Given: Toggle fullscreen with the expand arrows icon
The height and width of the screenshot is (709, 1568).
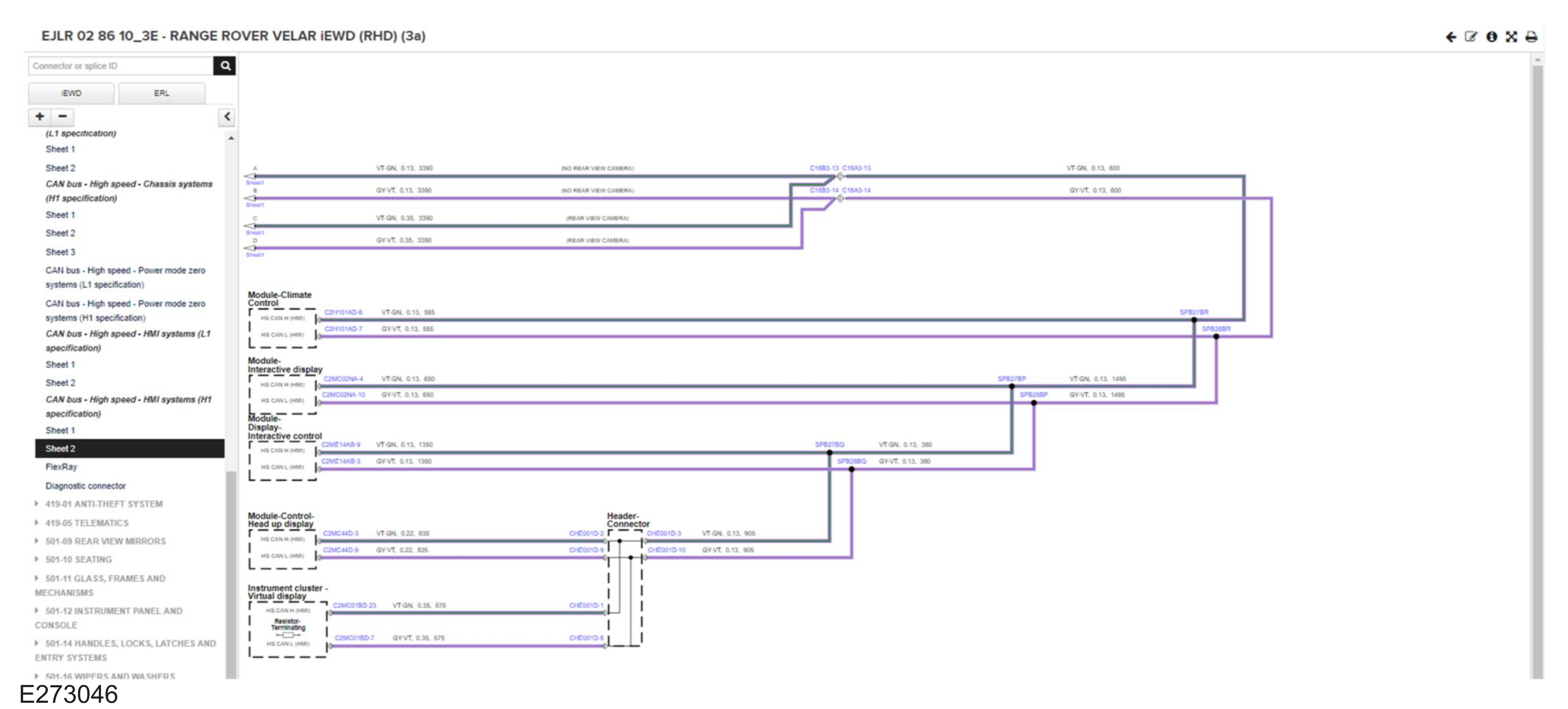Looking at the screenshot, I should 1511,37.
